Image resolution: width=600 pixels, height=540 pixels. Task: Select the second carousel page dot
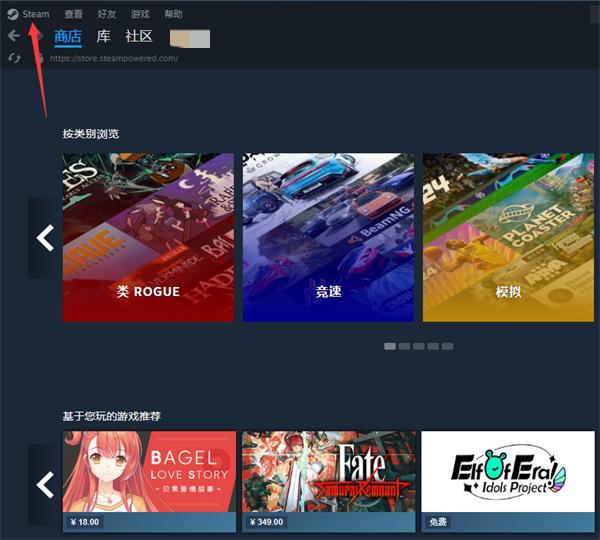(405, 346)
